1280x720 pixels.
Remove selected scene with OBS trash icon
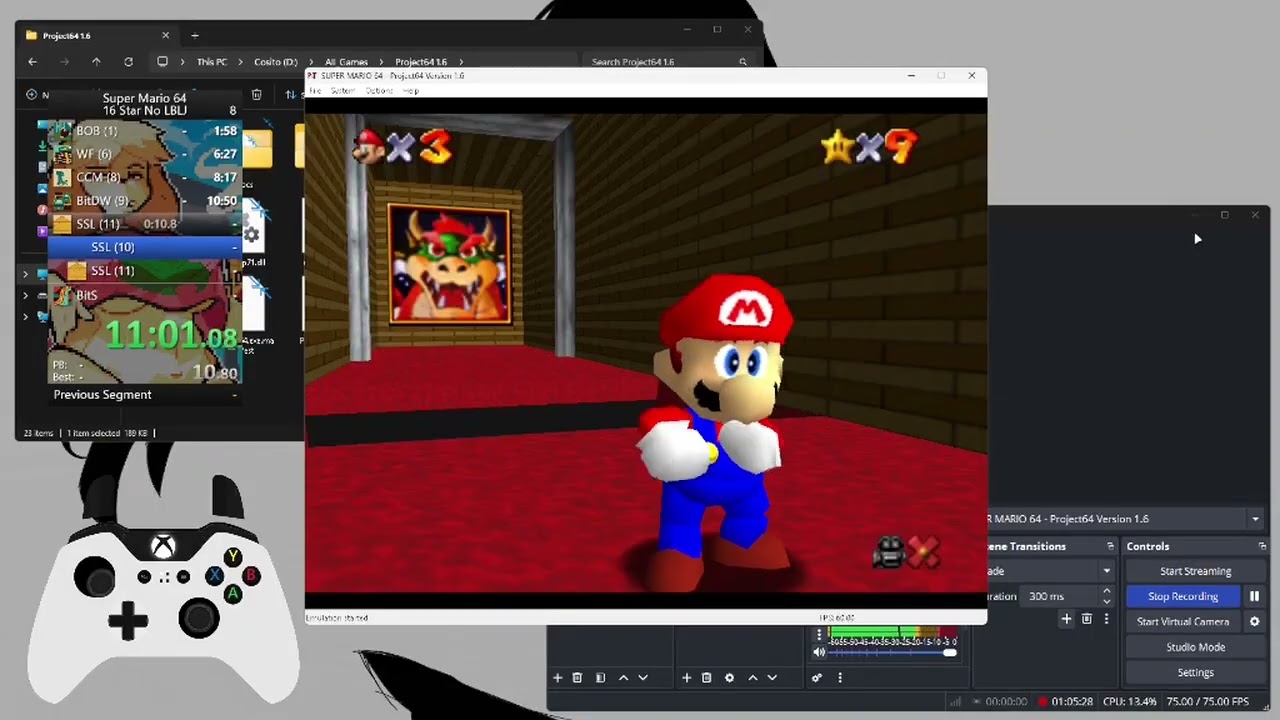[x=577, y=677]
